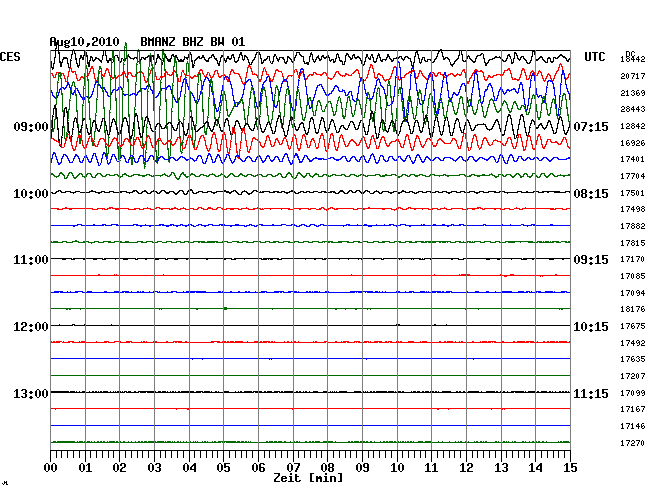Click the DC value "28443"

(x=633, y=109)
